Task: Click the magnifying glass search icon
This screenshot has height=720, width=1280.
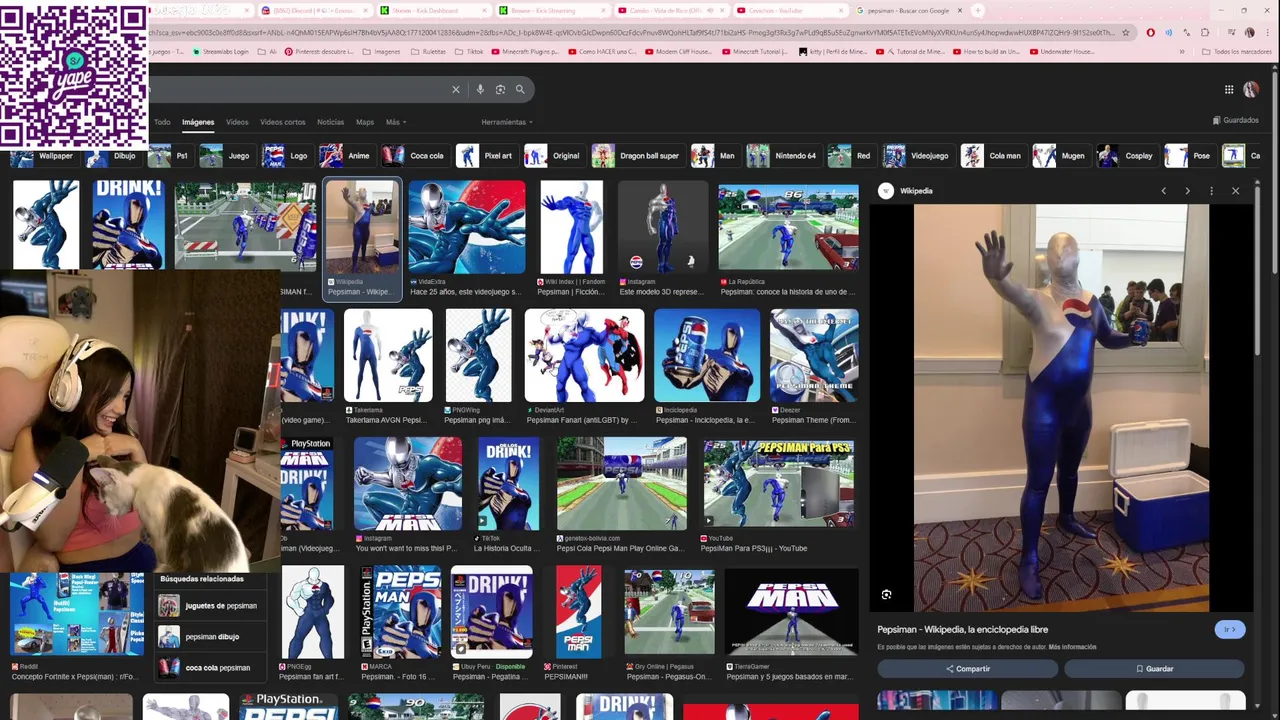Action: 520,89
